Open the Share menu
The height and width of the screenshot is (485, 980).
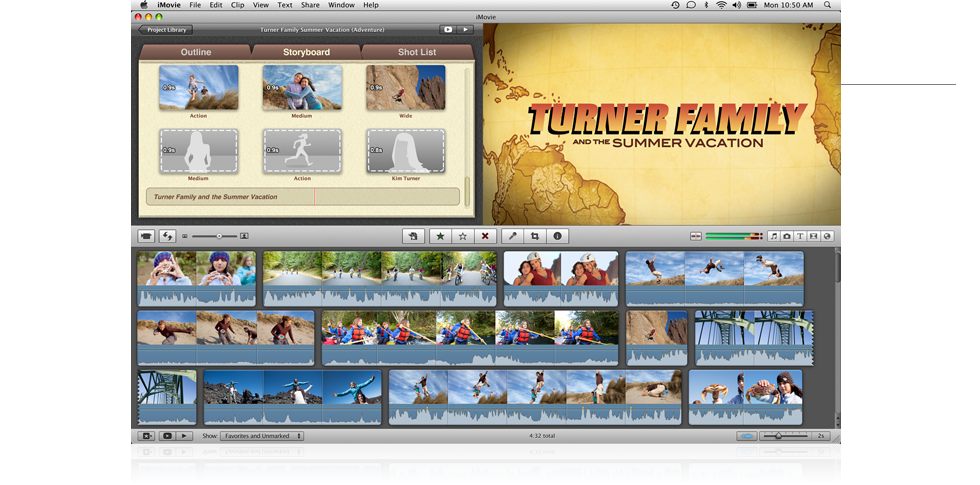(x=311, y=5)
